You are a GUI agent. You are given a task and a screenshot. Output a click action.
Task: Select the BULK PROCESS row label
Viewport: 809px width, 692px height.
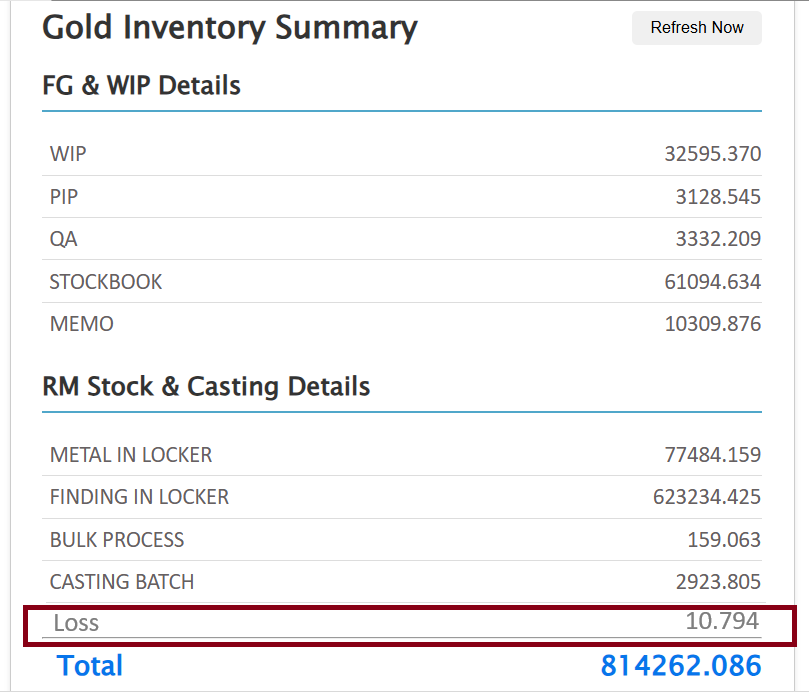[117, 540]
